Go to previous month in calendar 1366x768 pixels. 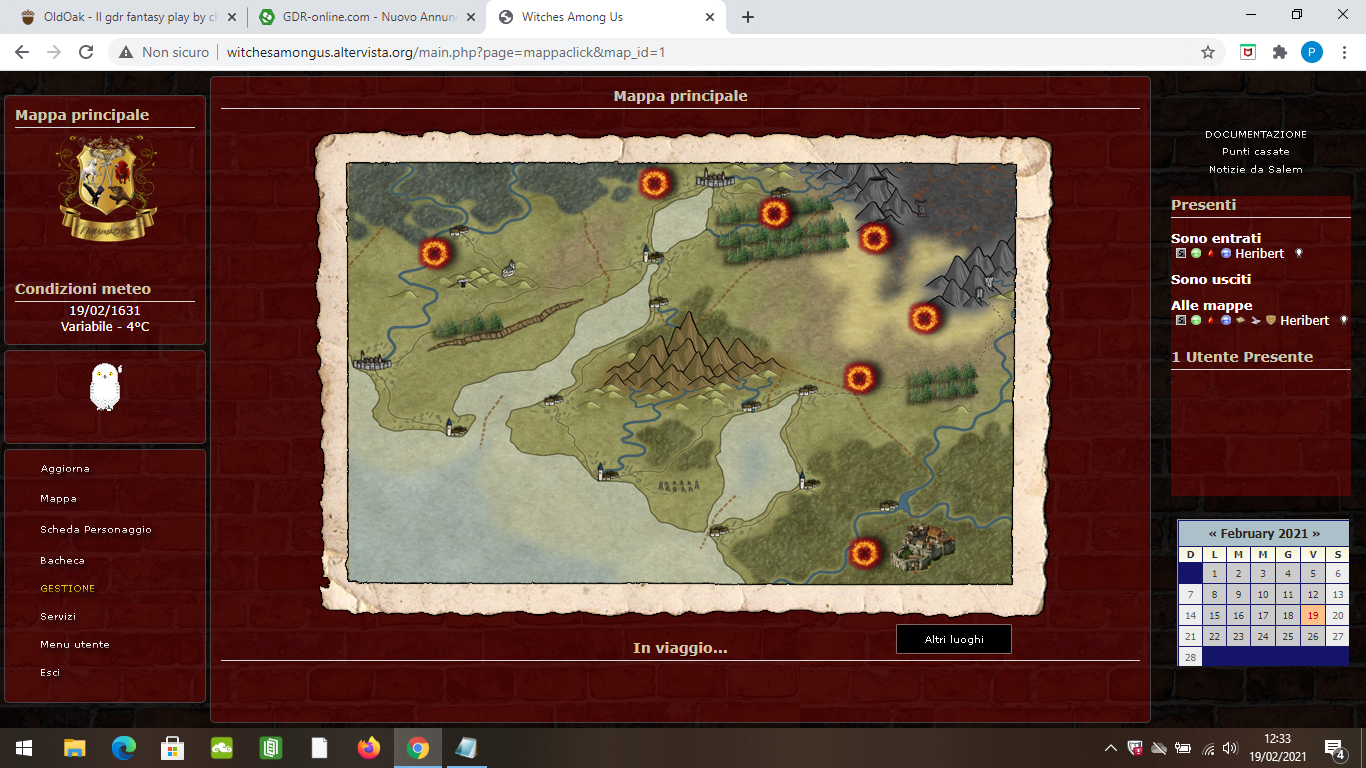coord(1213,533)
